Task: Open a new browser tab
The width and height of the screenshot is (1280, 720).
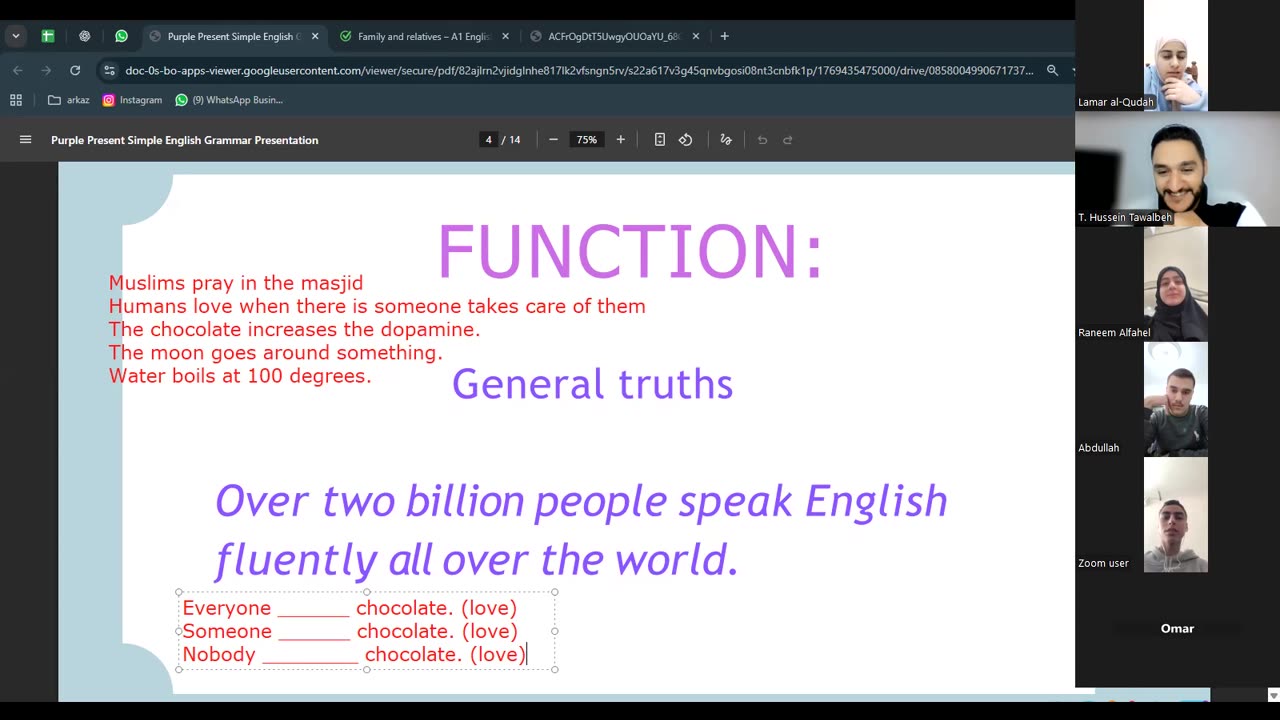Action: [x=724, y=36]
